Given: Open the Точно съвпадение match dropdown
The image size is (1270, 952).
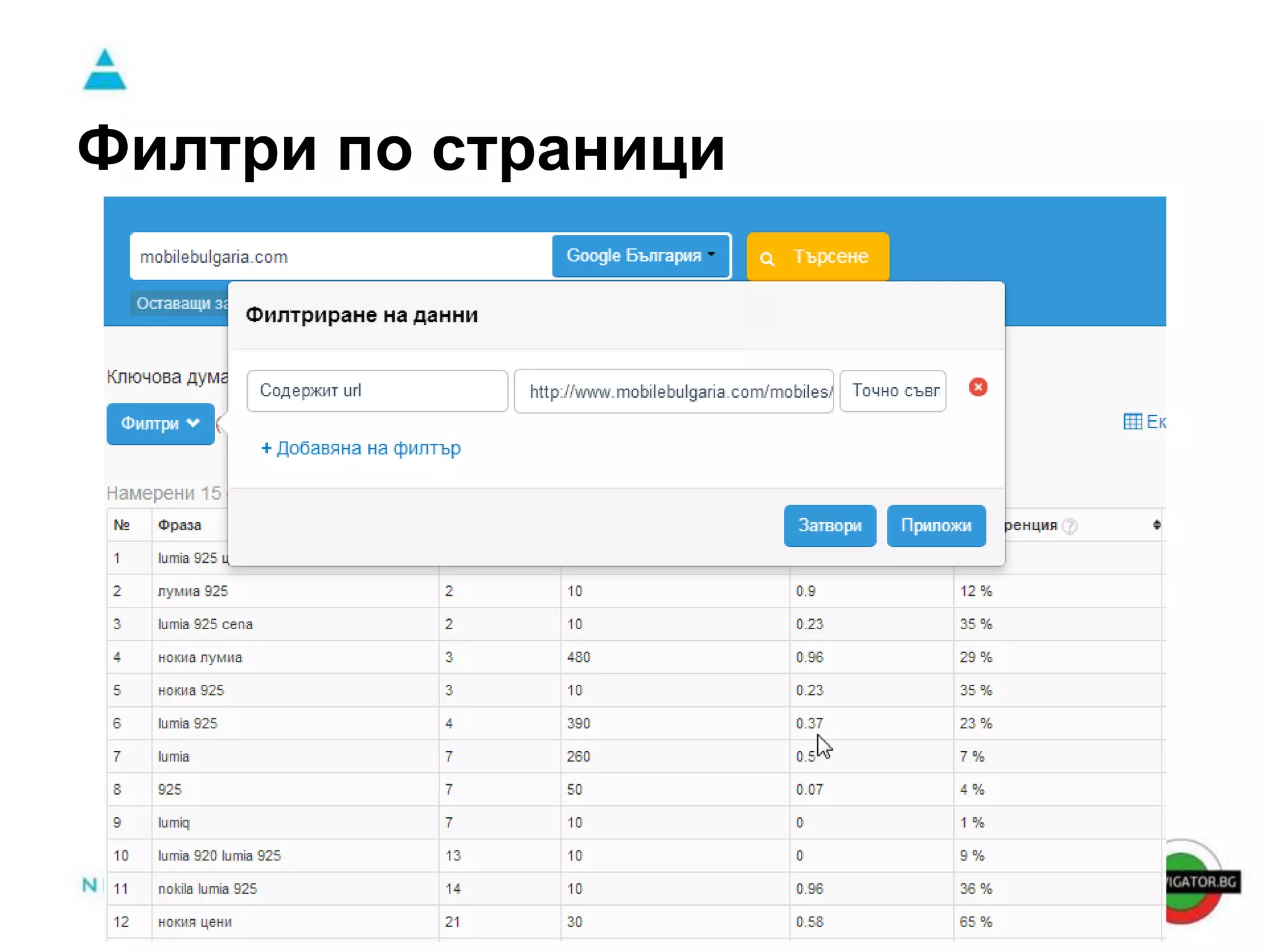Looking at the screenshot, I should click(x=892, y=391).
